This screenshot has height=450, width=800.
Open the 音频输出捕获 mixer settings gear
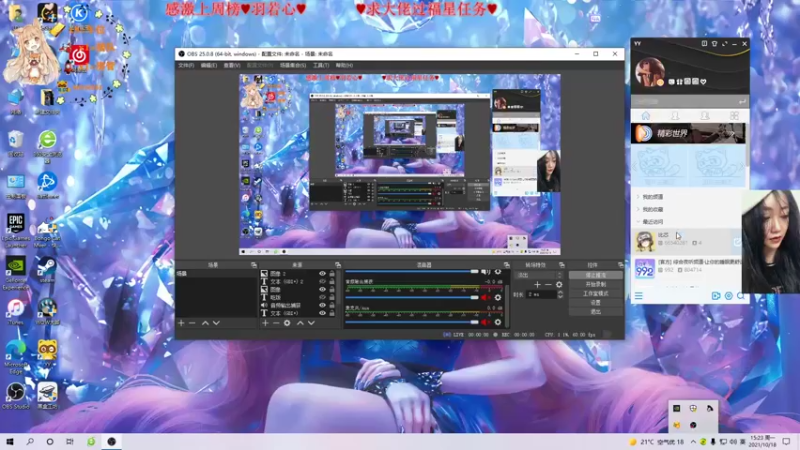pyautogui.click(x=498, y=297)
